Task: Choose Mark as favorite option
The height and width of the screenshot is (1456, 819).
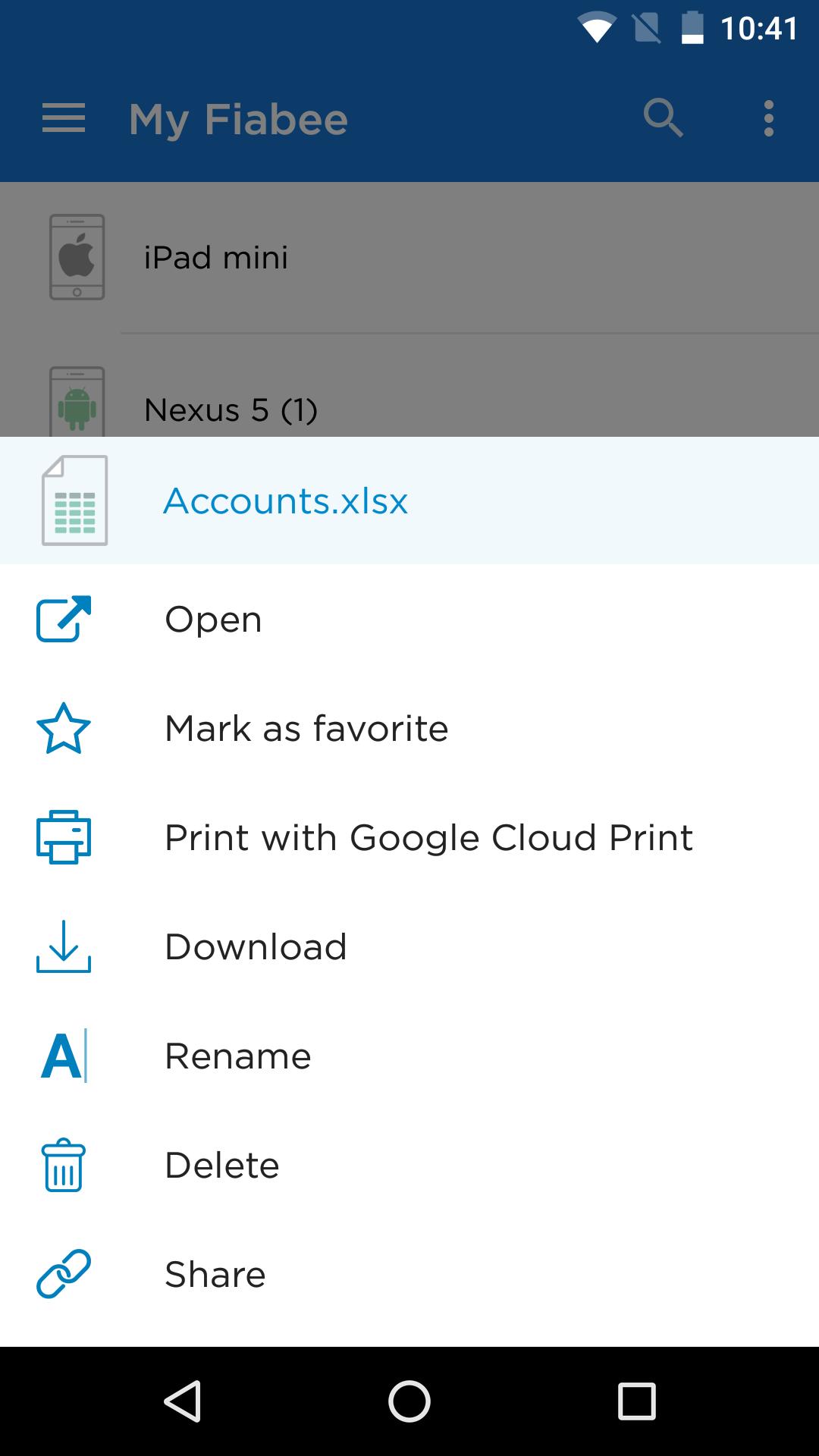Action: [x=306, y=729]
